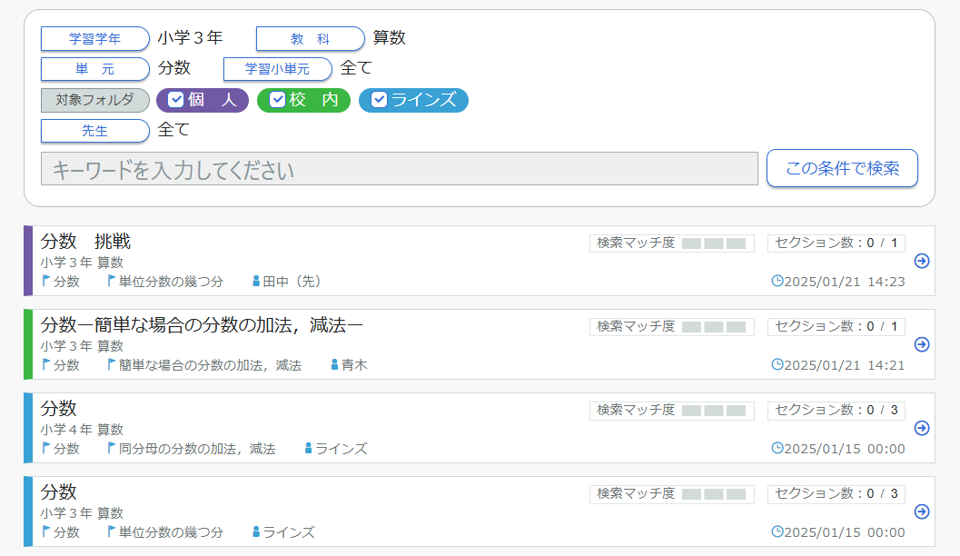
Task: Open the 小学4年 分数 result arrow
Action: (922, 428)
